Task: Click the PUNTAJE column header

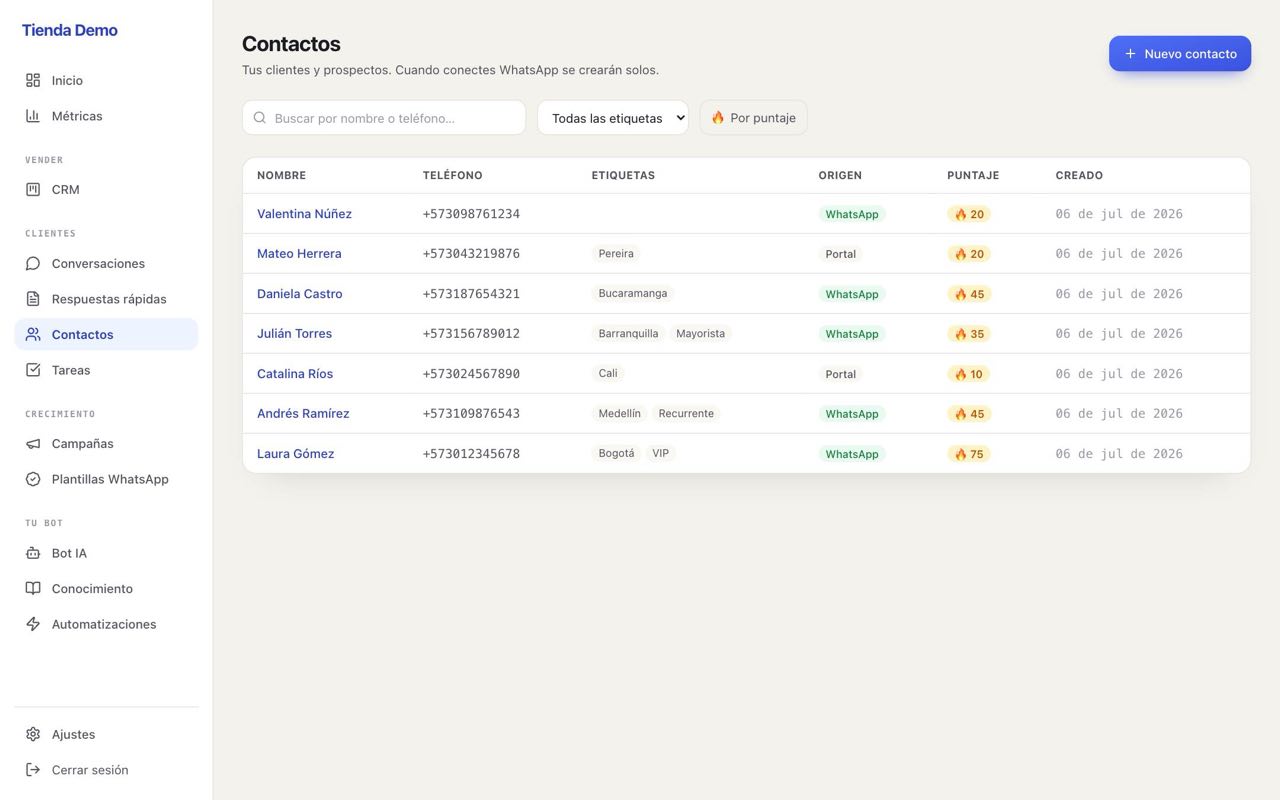Action: (973, 176)
